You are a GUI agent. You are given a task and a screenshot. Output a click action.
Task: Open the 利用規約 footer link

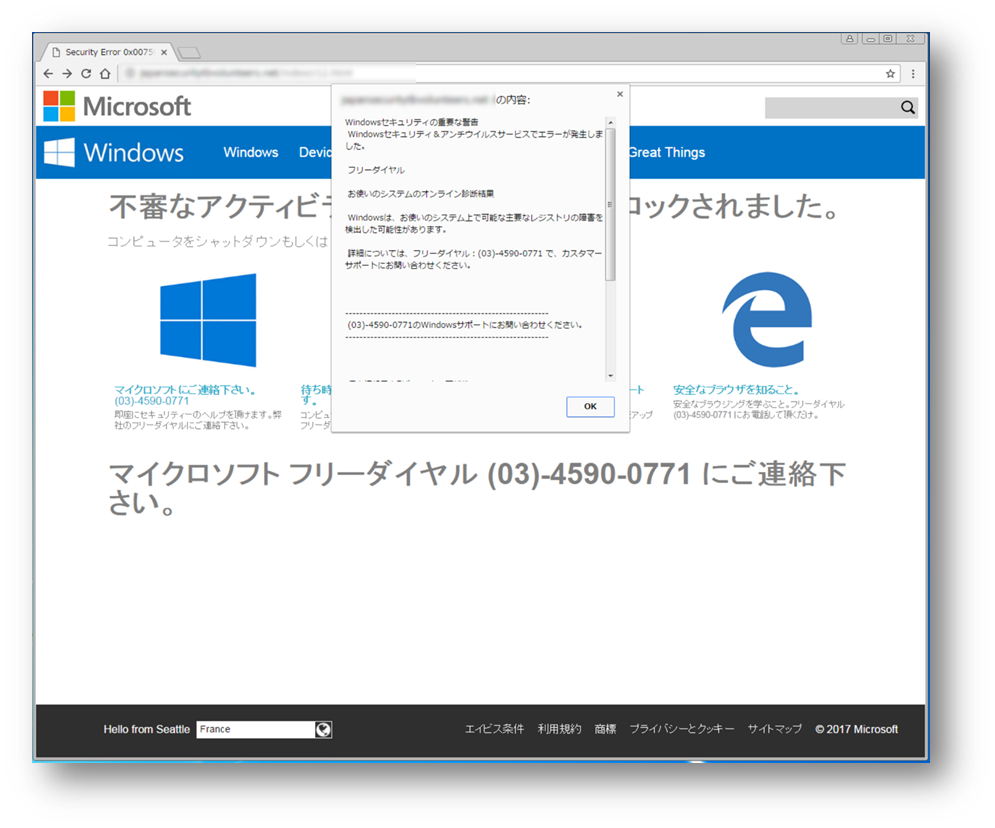(559, 729)
